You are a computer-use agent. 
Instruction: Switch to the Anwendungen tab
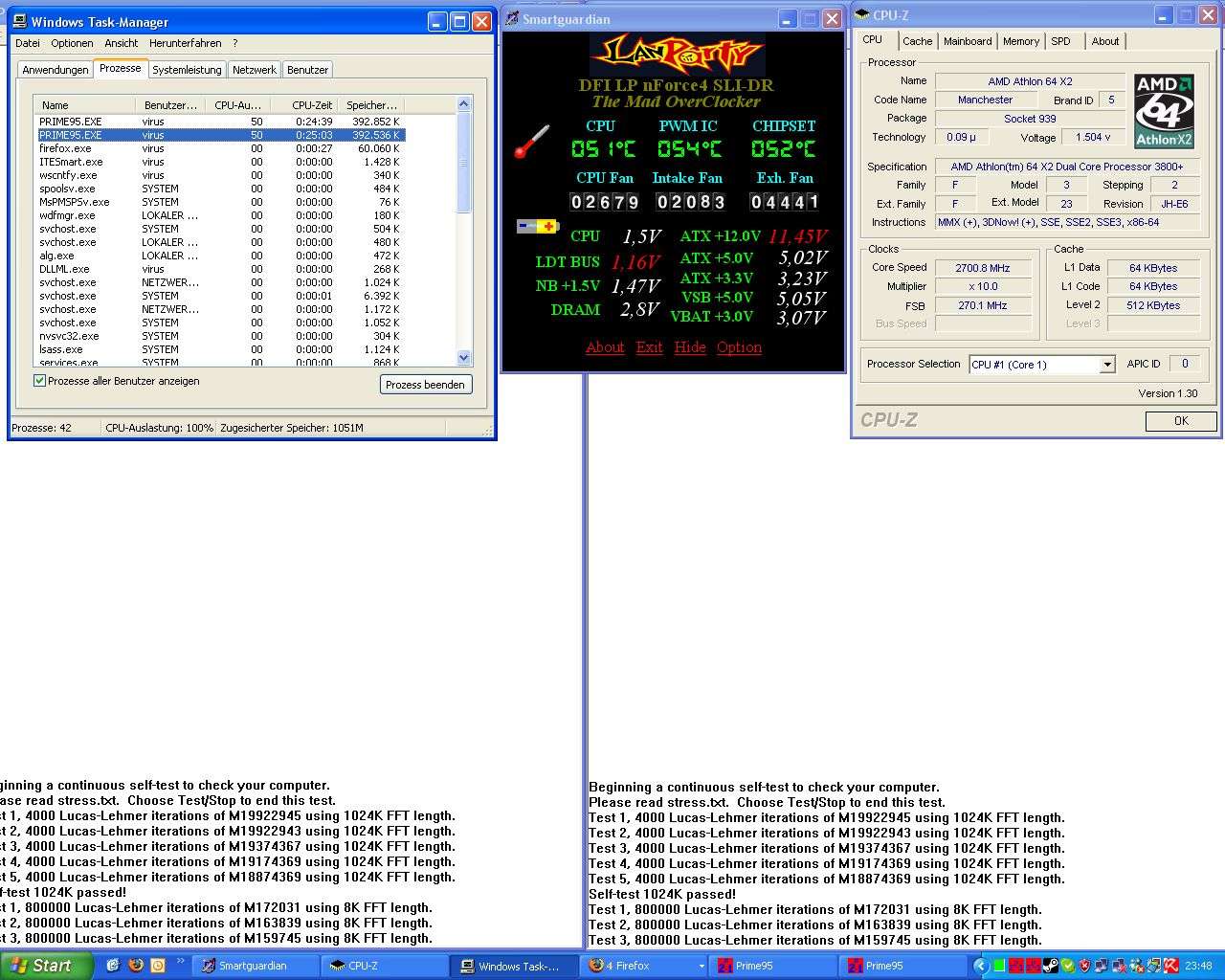tap(56, 70)
